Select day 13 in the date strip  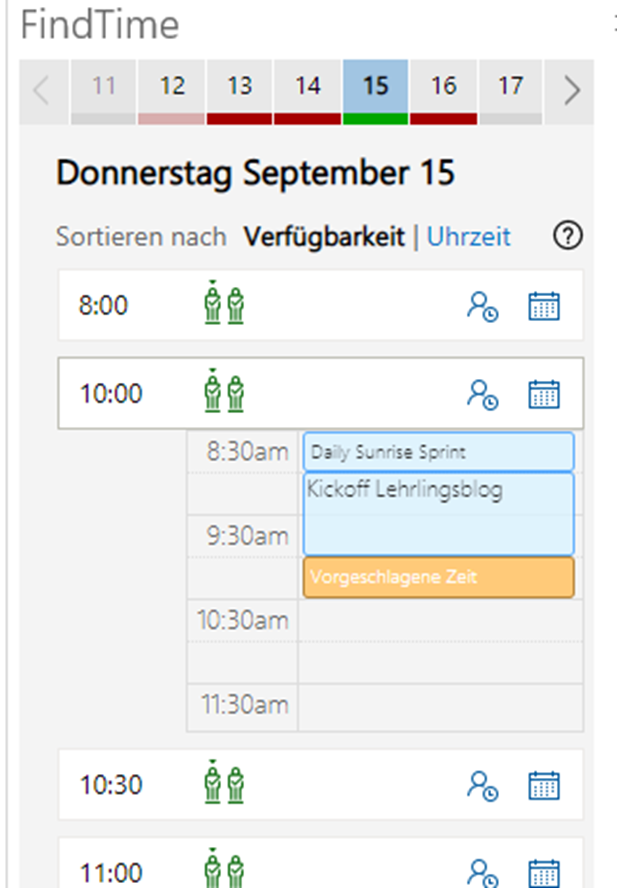240,91
